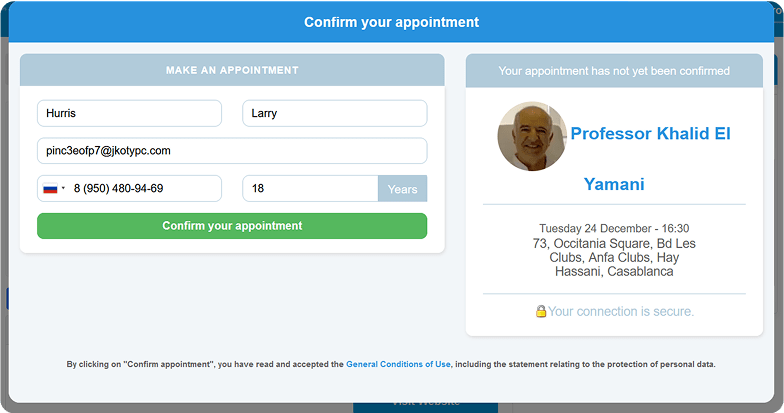Select the first name field containing Larry
The width and height of the screenshot is (784, 413).
tap(334, 114)
